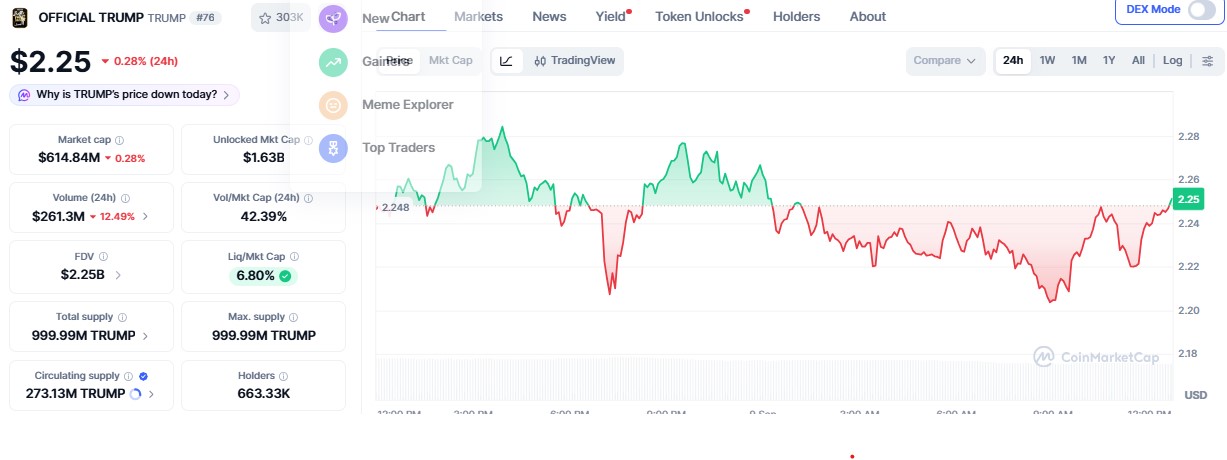Open the Chart tab
This screenshot has height=460, width=1227.
408,16
